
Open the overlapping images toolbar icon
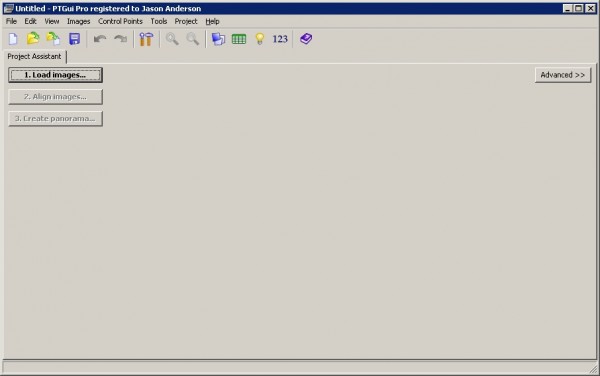(x=218, y=39)
